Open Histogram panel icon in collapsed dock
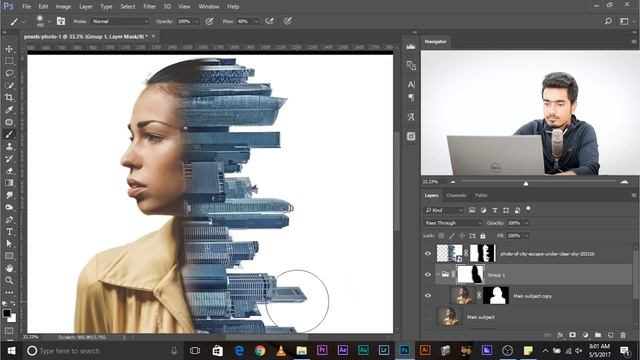The width and height of the screenshot is (640, 360). click(x=411, y=47)
